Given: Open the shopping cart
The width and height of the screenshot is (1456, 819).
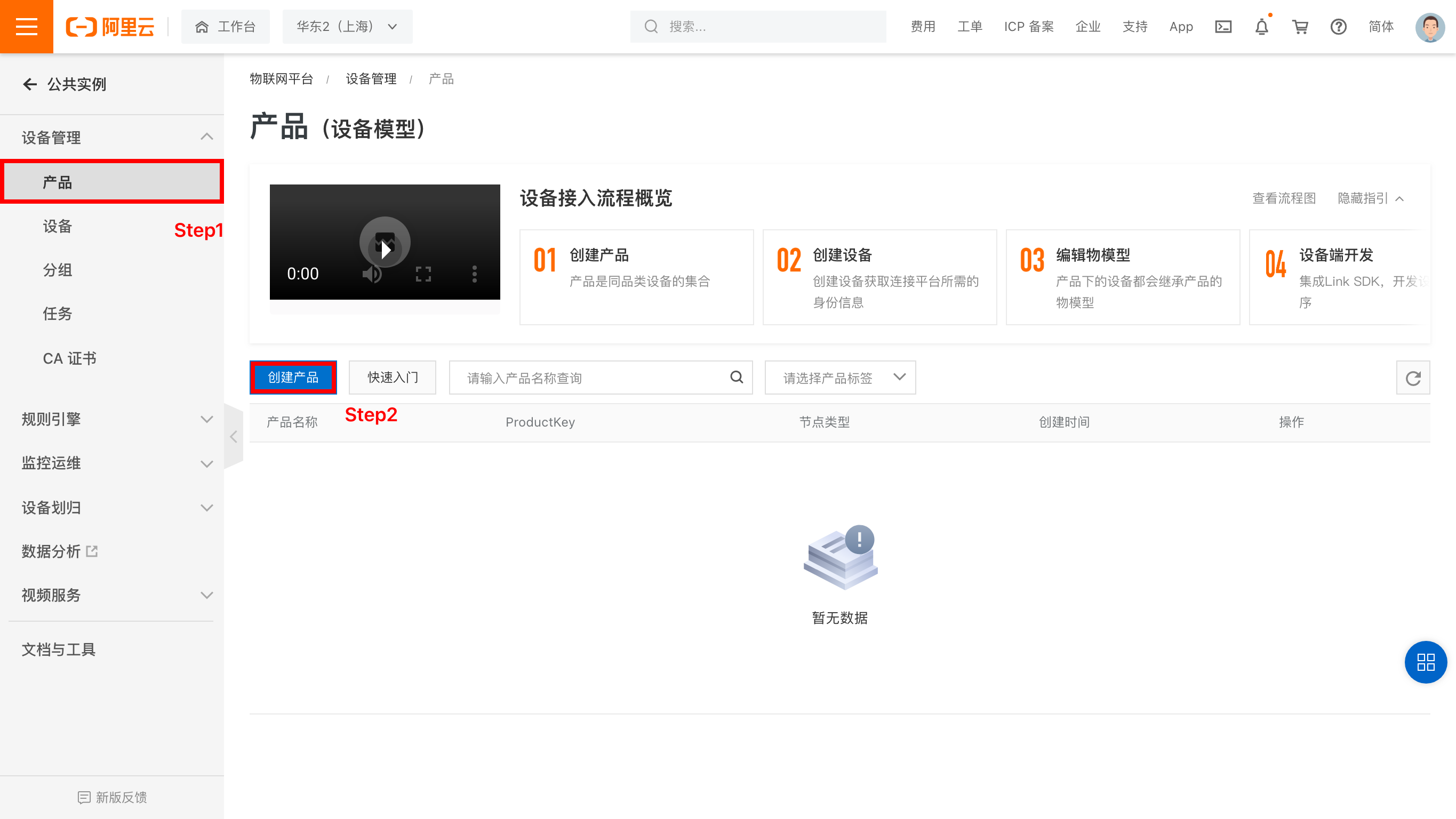Looking at the screenshot, I should click(1300, 27).
